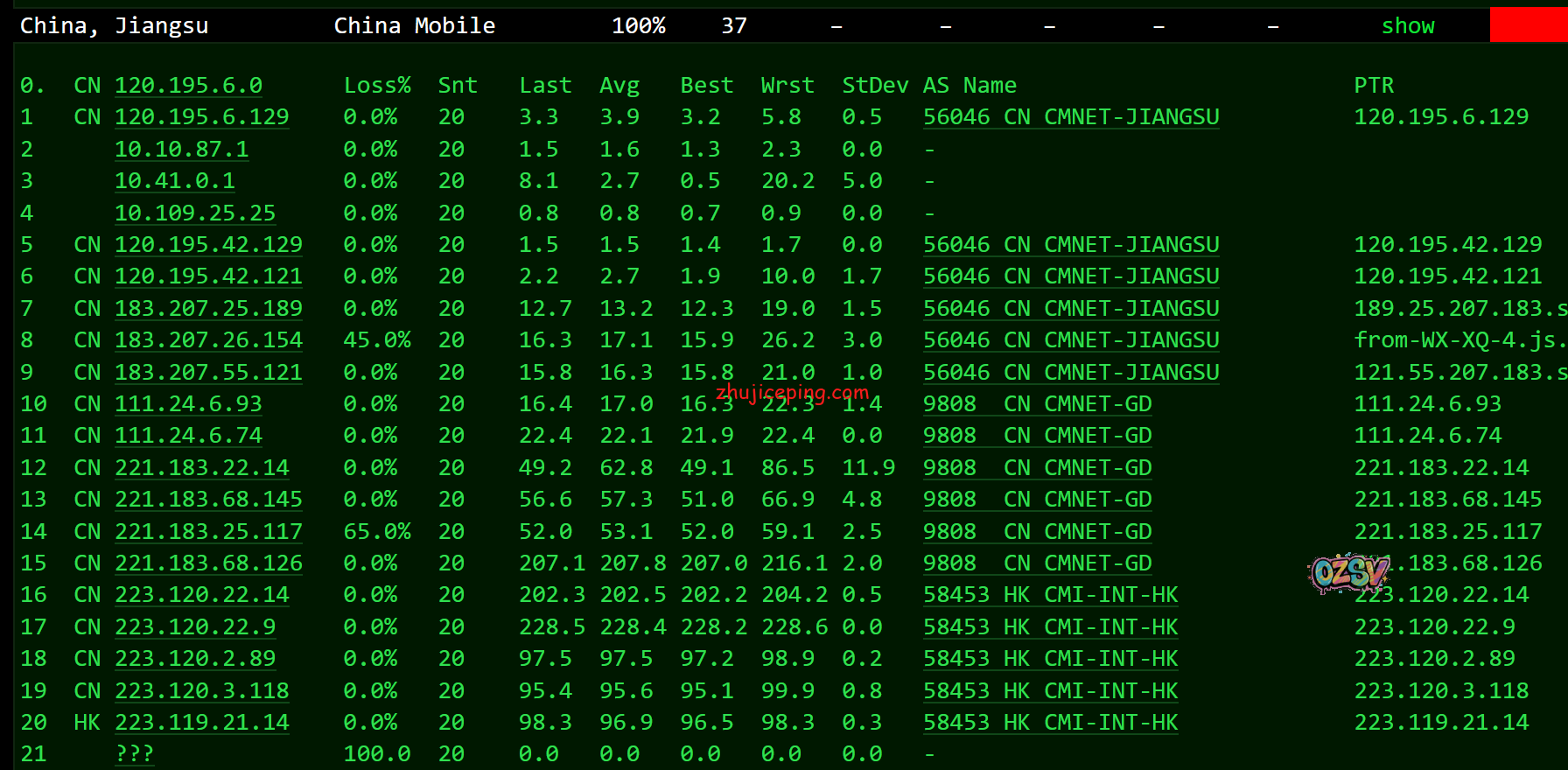The height and width of the screenshot is (770, 1568).
Task: Click the zhujiceping.com watermark text
Action: (x=792, y=393)
